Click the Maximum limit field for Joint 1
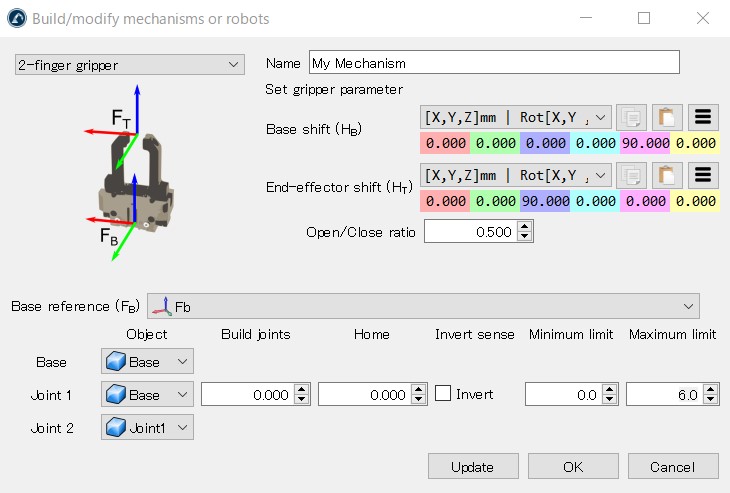The height and width of the screenshot is (493, 730). [665, 395]
